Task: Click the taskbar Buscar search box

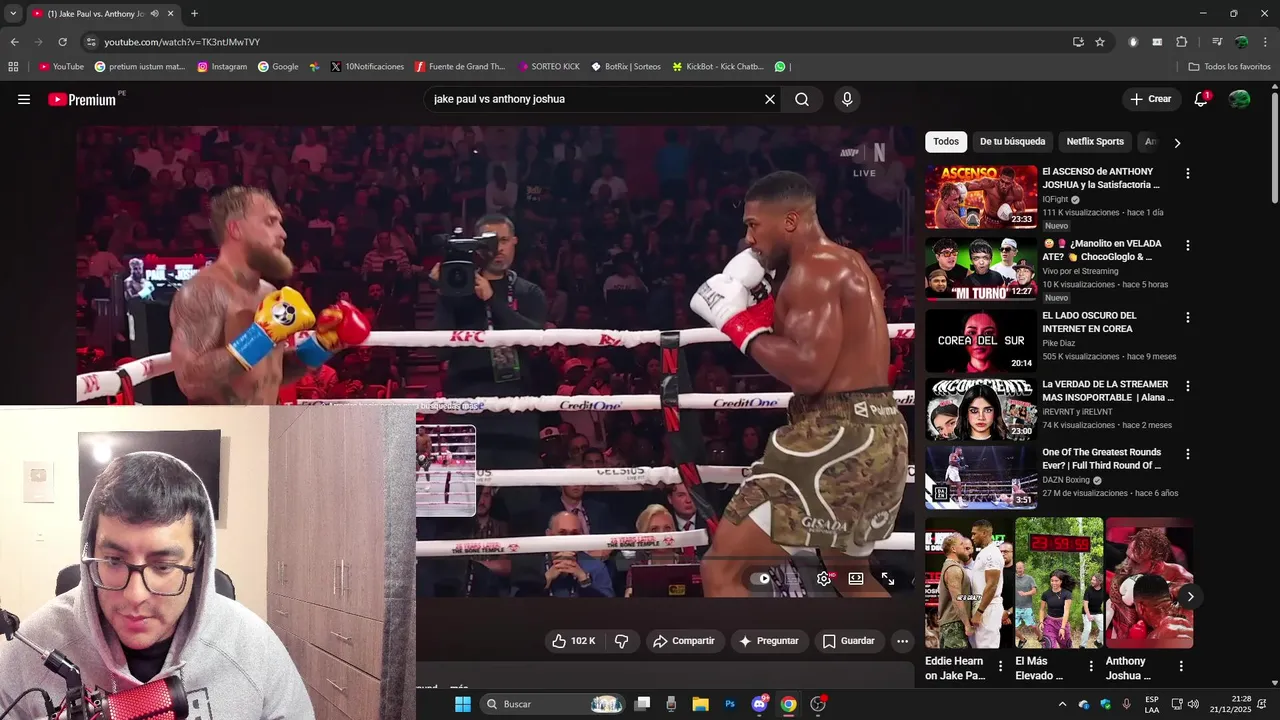Action: pos(552,704)
